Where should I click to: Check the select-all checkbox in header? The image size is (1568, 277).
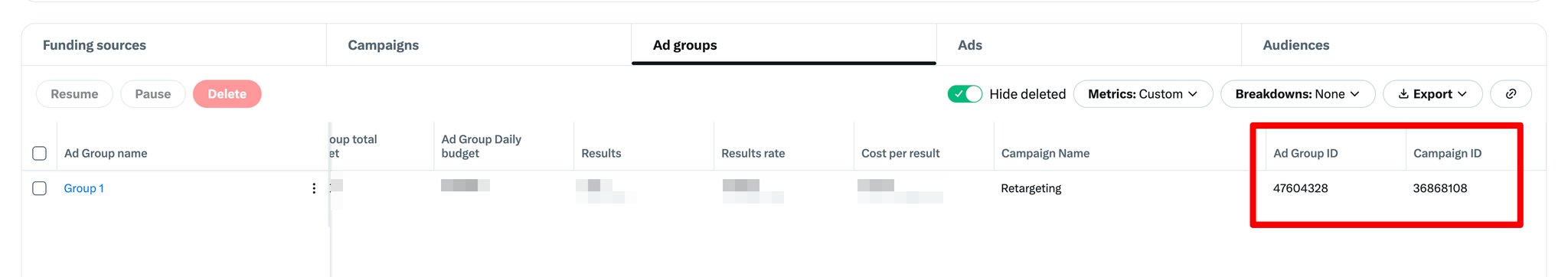coord(40,153)
